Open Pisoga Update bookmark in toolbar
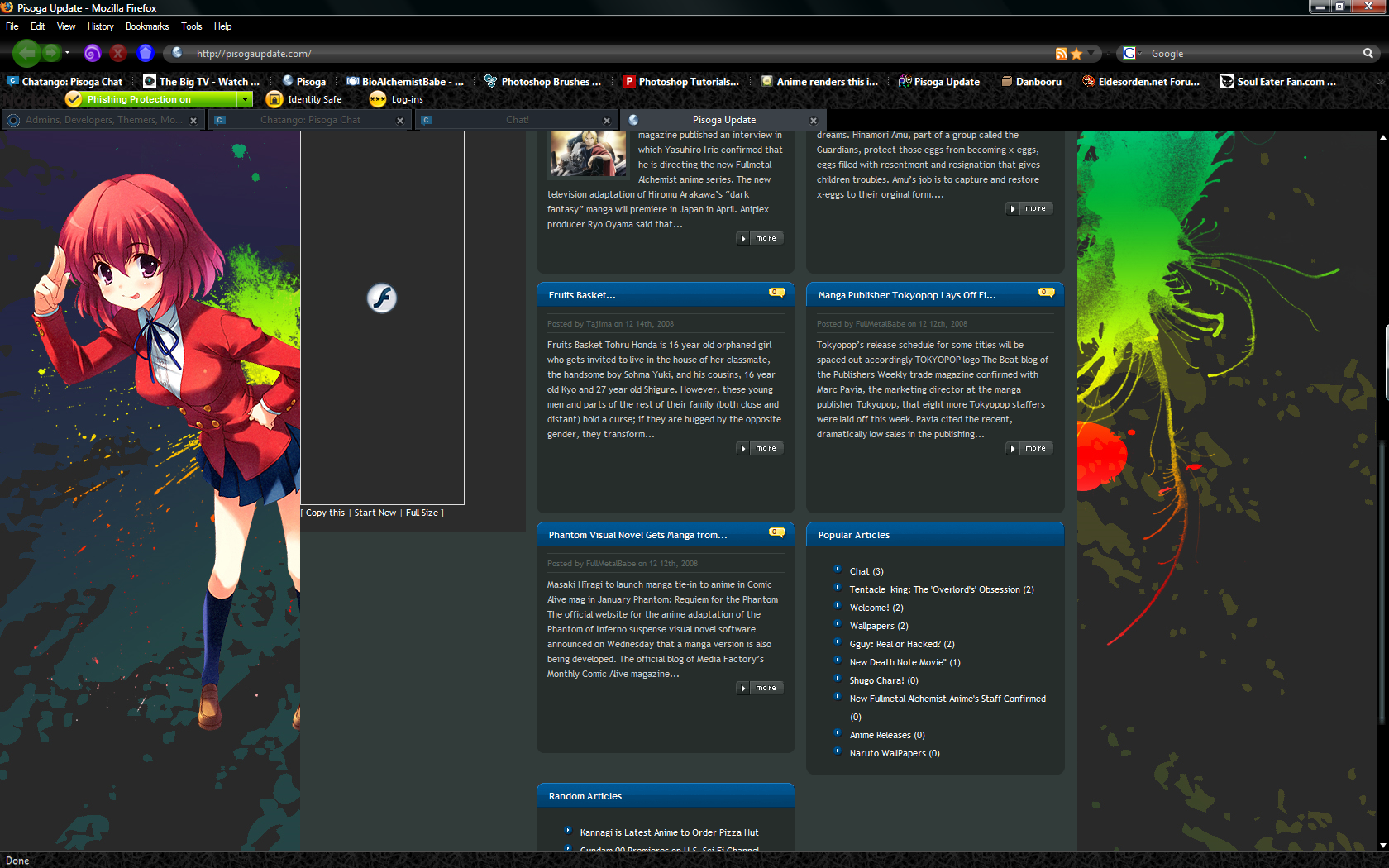 coord(939,82)
